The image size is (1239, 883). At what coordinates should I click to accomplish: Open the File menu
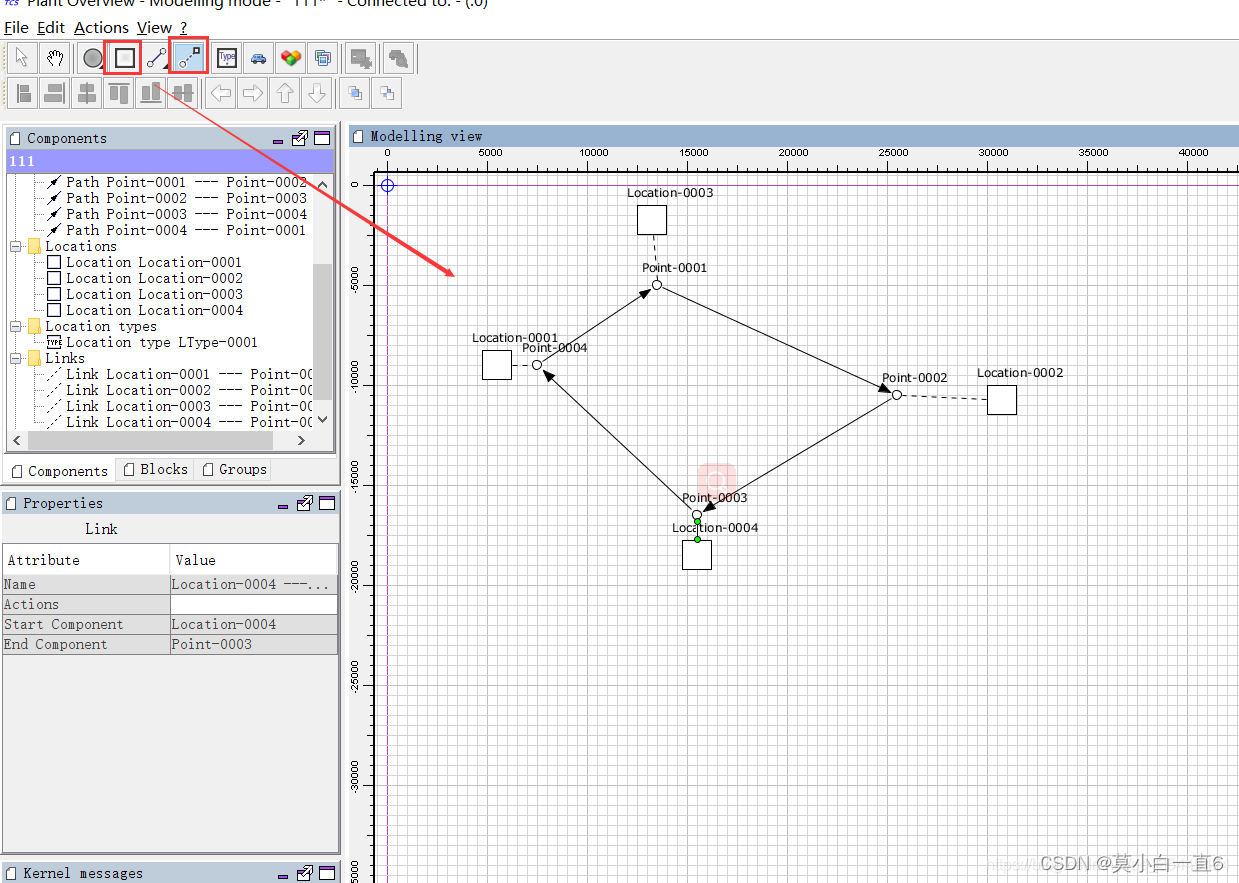tap(16, 27)
